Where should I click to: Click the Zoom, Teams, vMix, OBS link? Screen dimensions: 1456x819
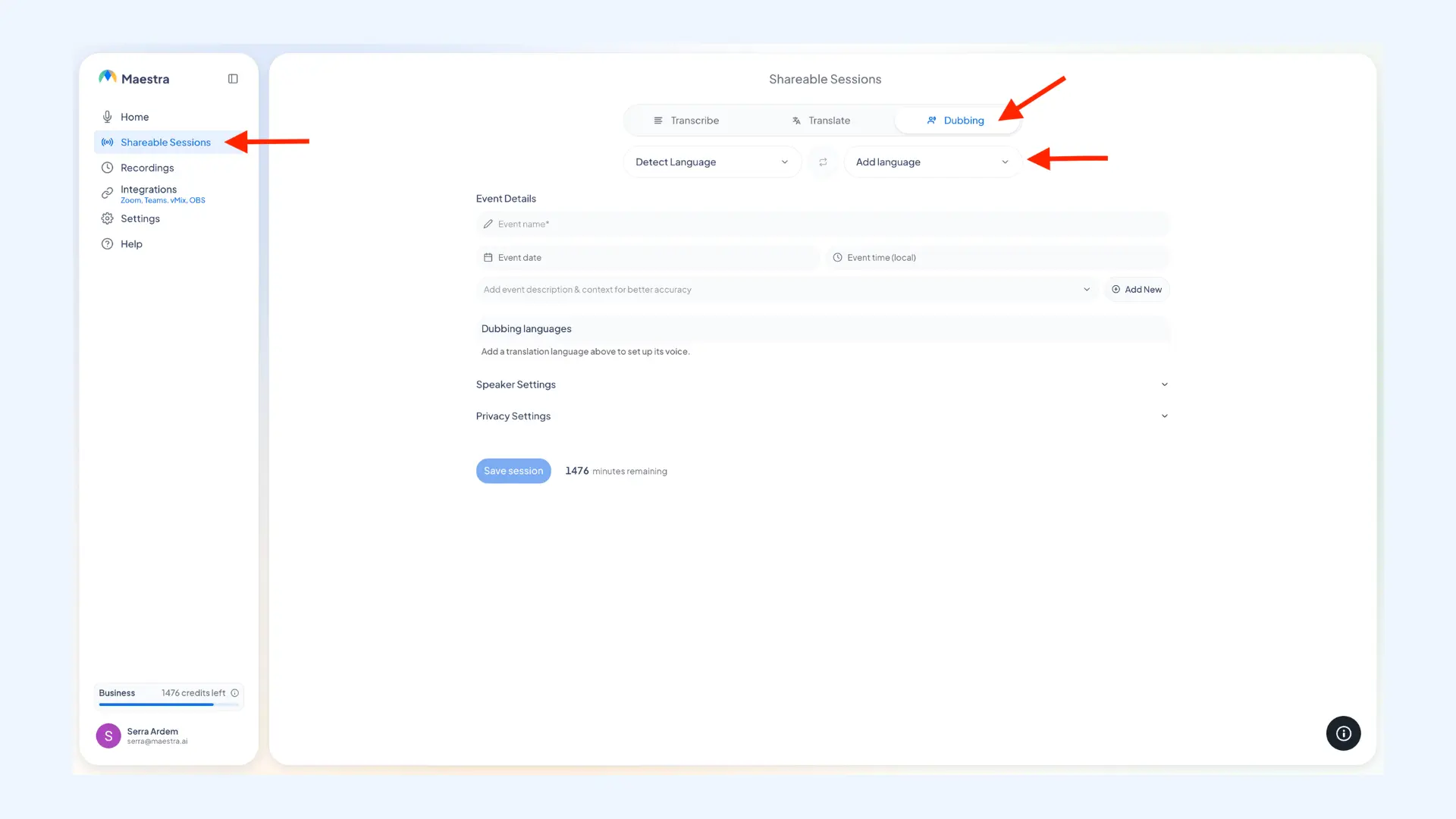tap(163, 201)
